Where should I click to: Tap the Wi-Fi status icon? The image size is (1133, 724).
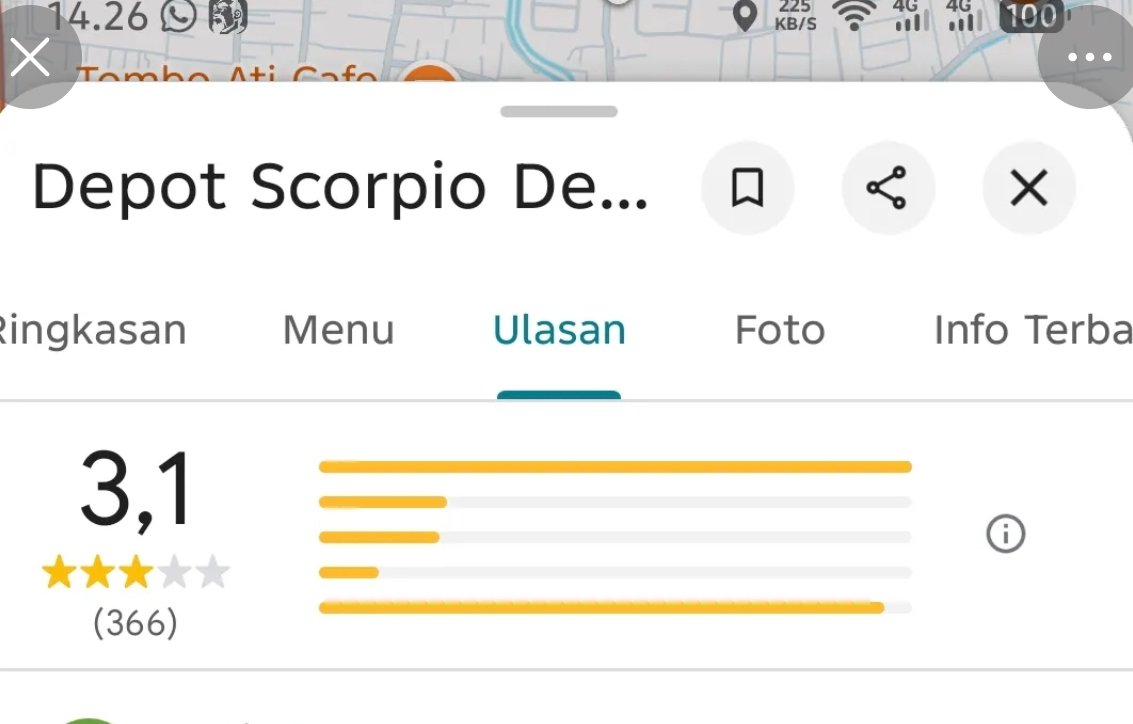pos(854,15)
